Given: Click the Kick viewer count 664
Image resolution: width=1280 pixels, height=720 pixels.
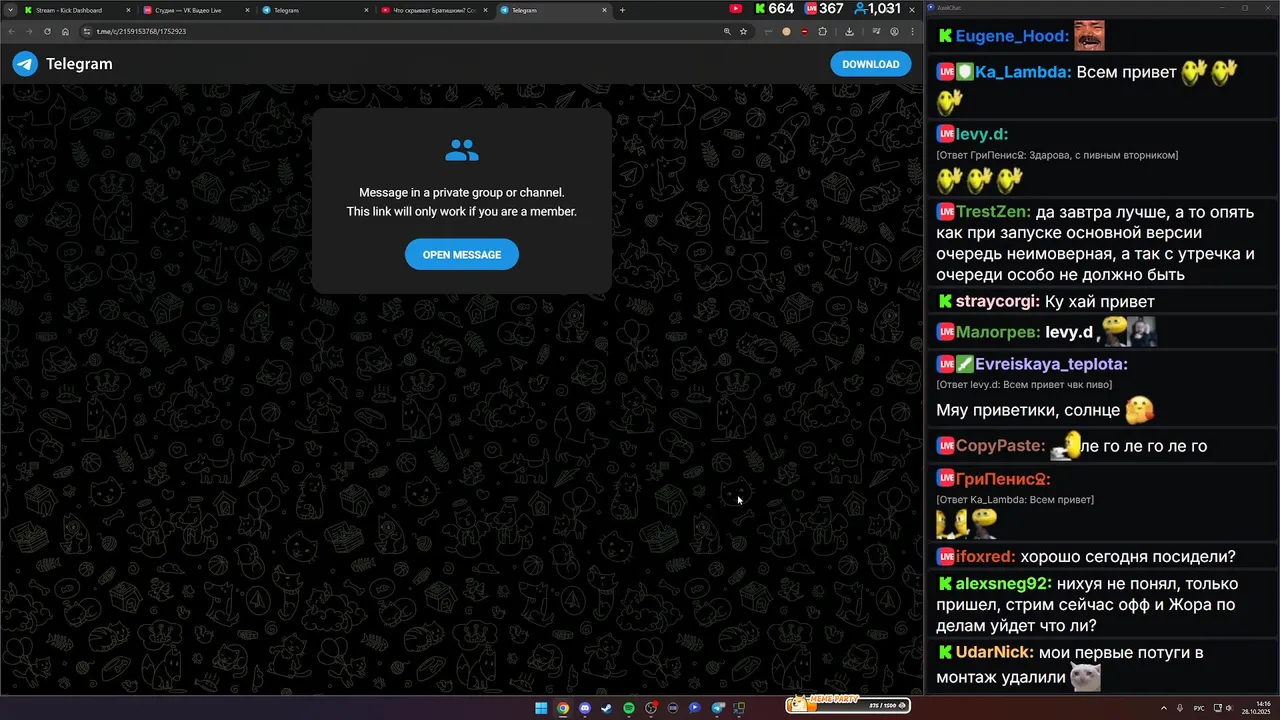Looking at the screenshot, I should pyautogui.click(x=781, y=9).
